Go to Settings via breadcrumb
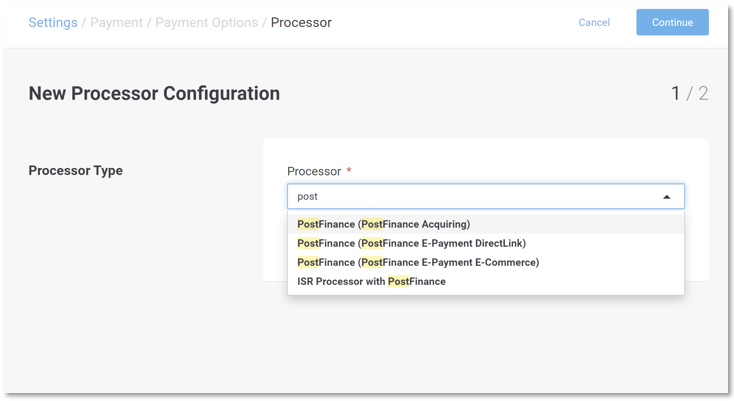Image resolution: width=734 pixels, height=401 pixels. tap(53, 22)
